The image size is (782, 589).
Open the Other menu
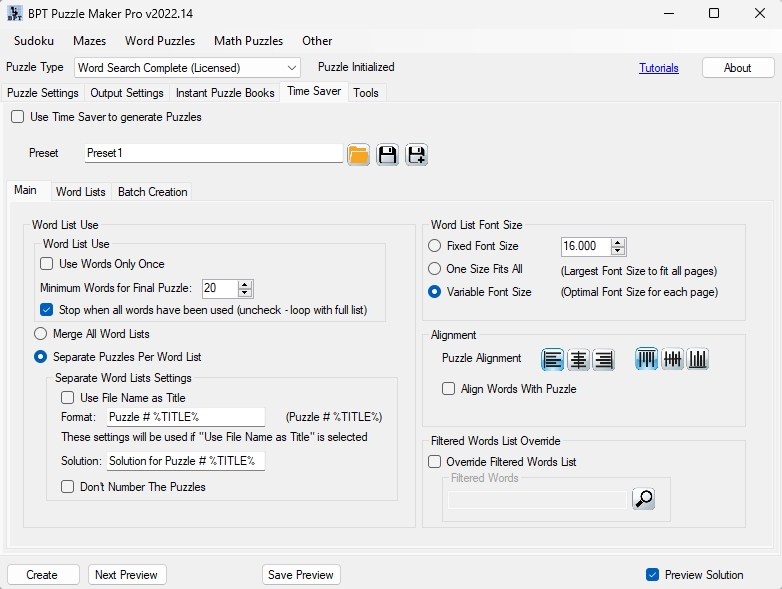[317, 41]
